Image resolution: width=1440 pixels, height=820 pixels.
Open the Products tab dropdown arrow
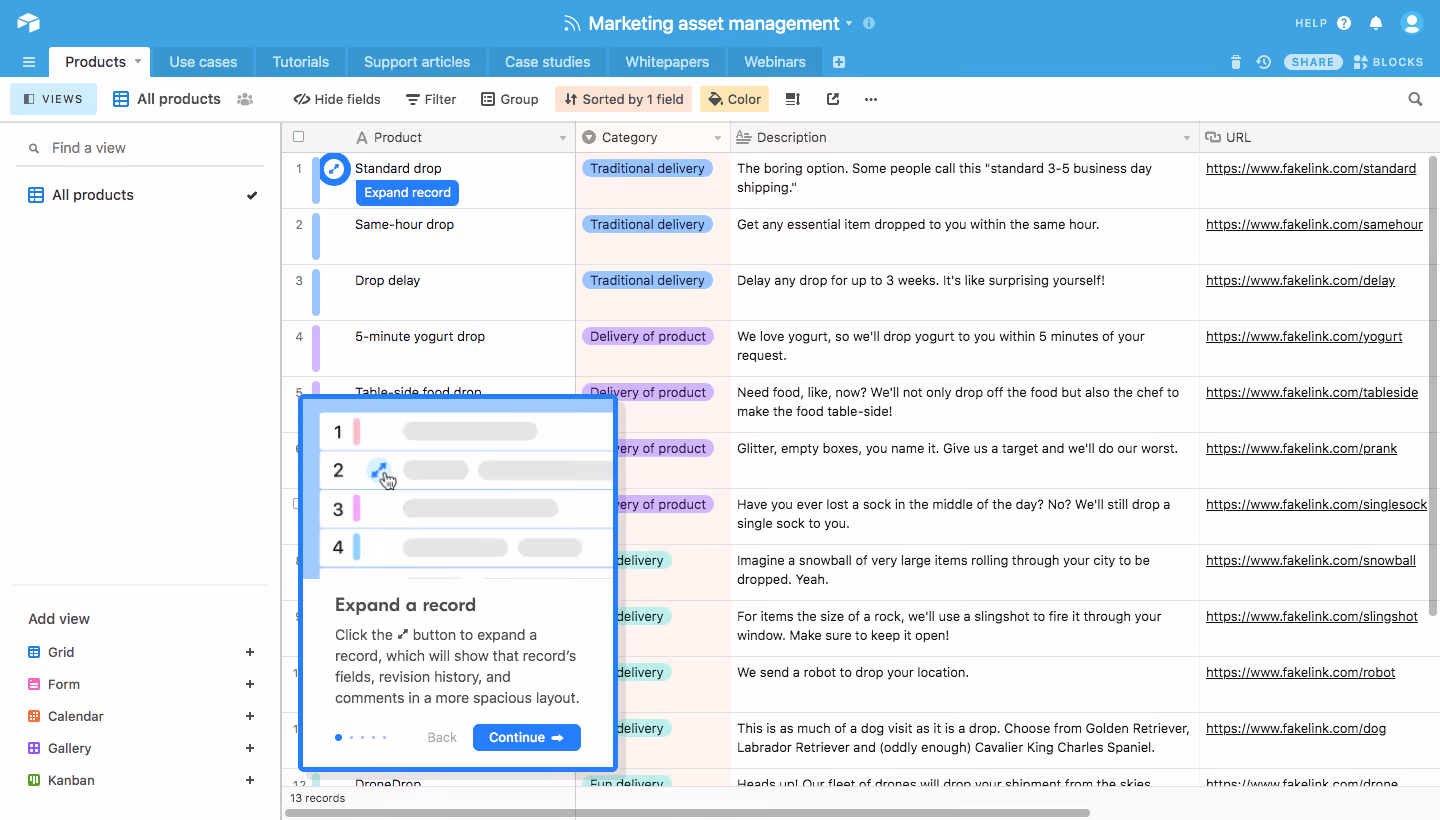tap(138, 62)
